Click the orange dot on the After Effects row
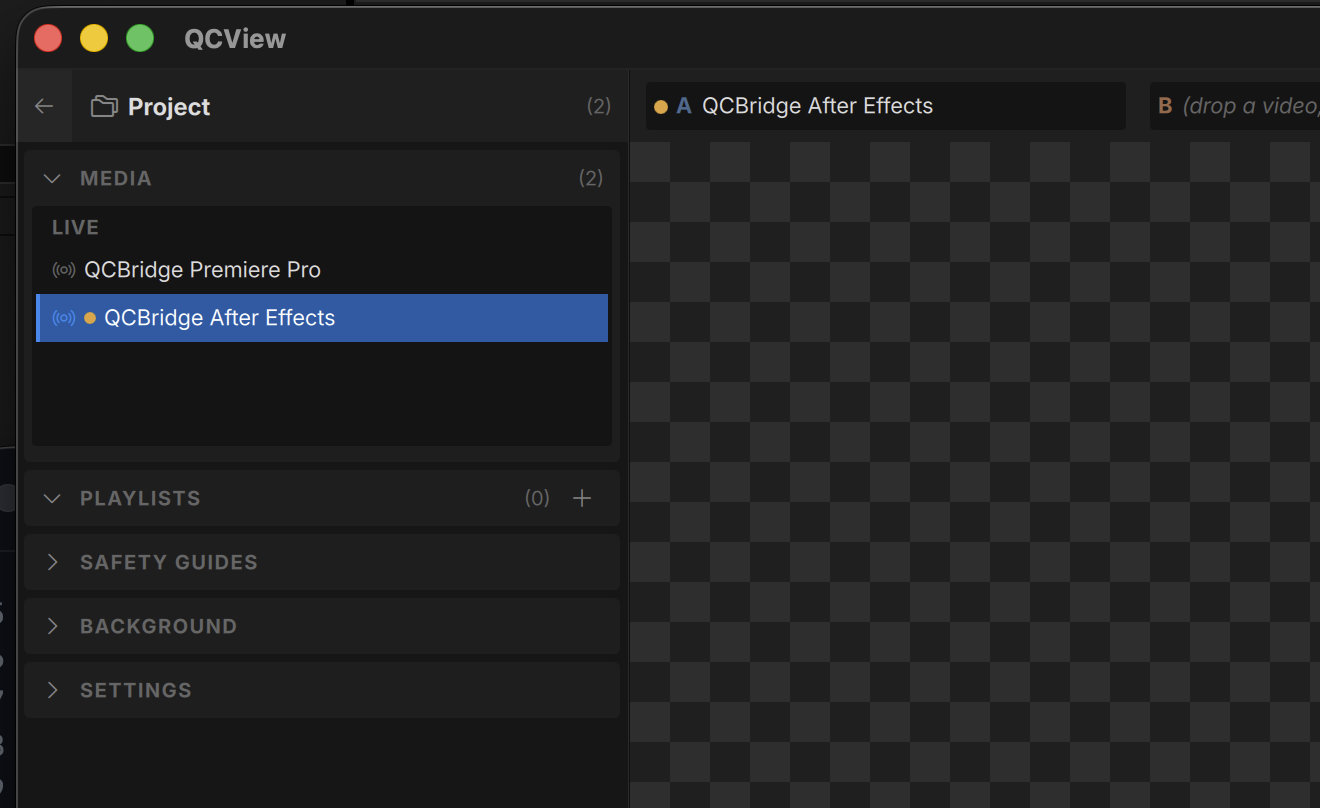 pos(90,318)
